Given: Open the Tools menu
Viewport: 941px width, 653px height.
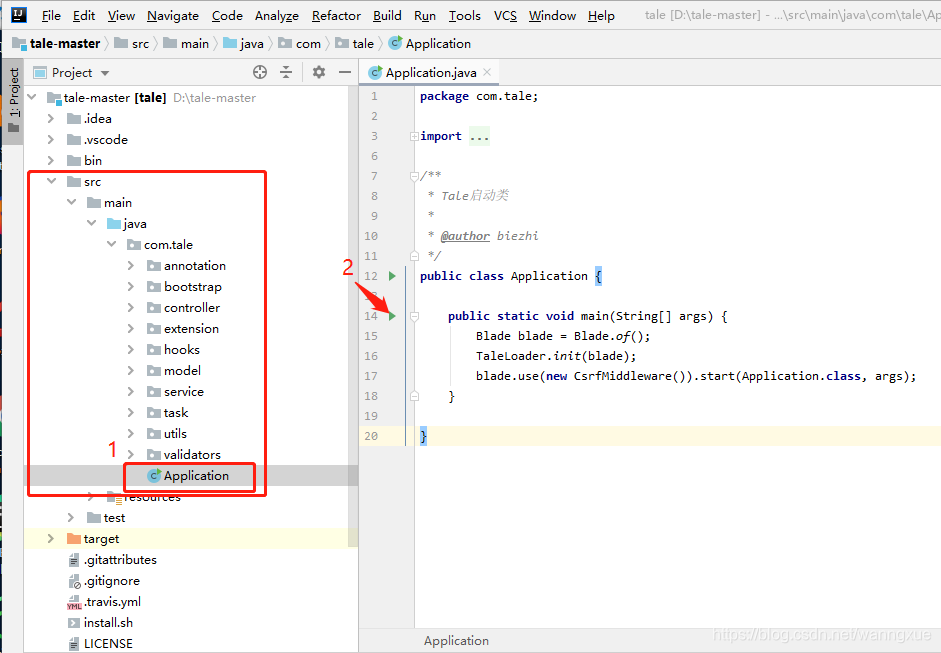Looking at the screenshot, I should coord(464,16).
